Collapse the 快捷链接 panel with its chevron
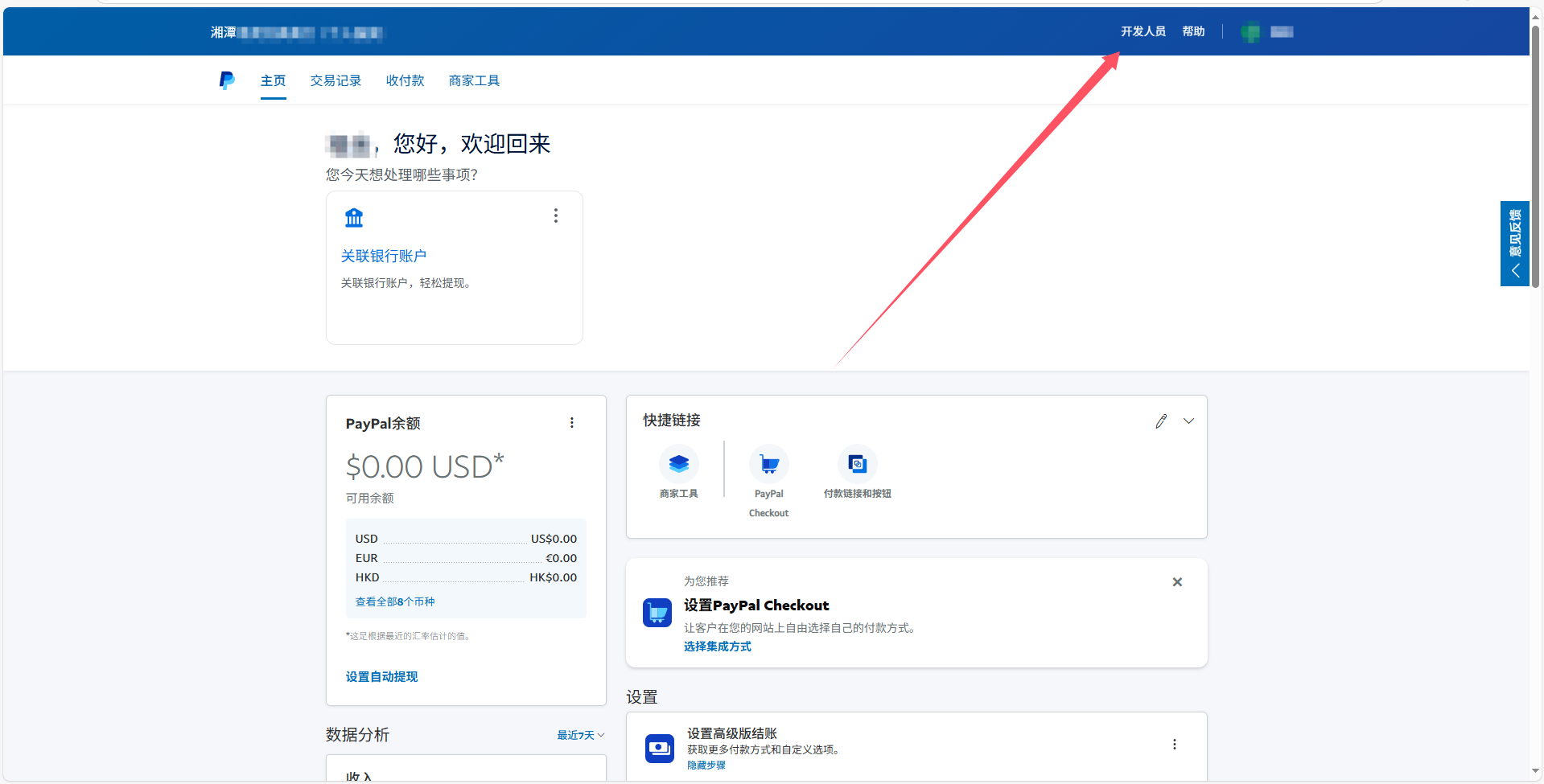Image resolution: width=1544 pixels, height=784 pixels. pyautogui.click(x=1189, y=420)
